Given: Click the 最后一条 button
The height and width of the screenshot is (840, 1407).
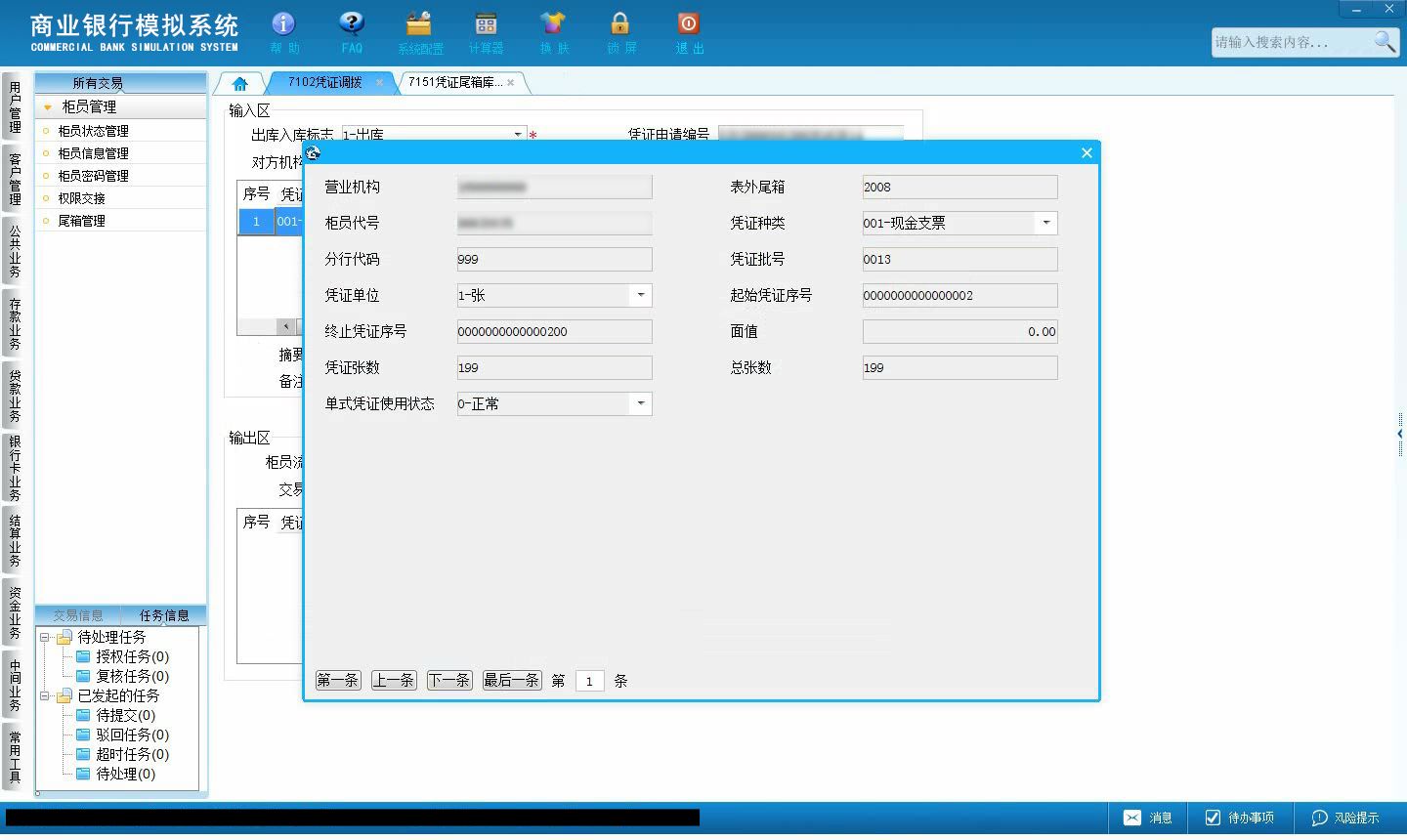Looking at the screenshot, I should (x=512, y=680).
